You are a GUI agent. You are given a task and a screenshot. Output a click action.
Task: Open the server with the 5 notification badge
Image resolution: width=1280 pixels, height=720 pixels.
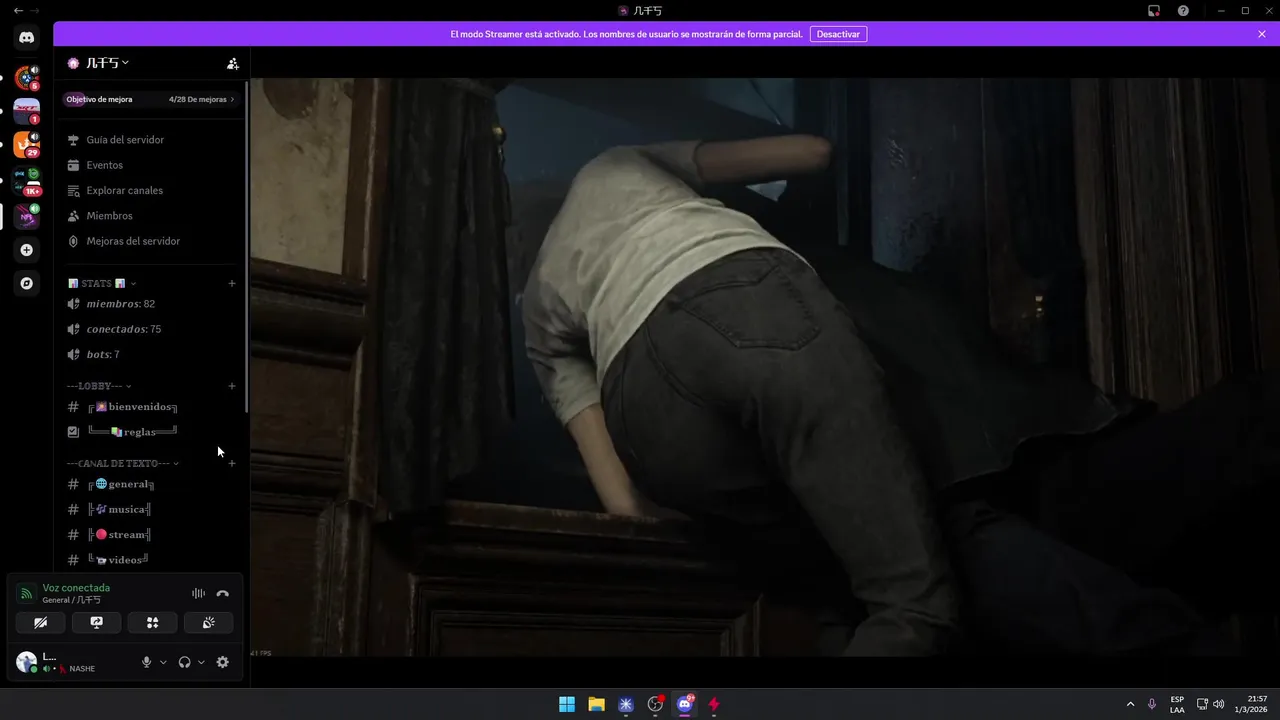tap(27, 77)
